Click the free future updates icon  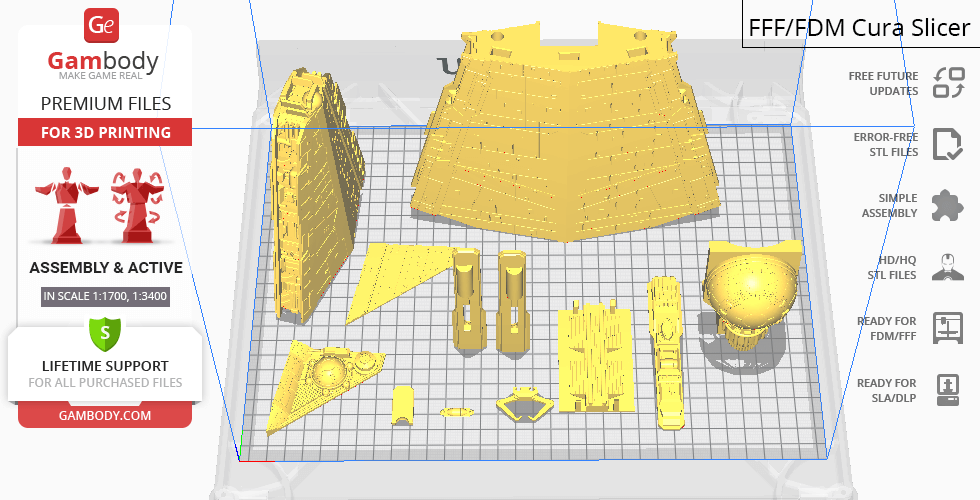click(949, 83)
